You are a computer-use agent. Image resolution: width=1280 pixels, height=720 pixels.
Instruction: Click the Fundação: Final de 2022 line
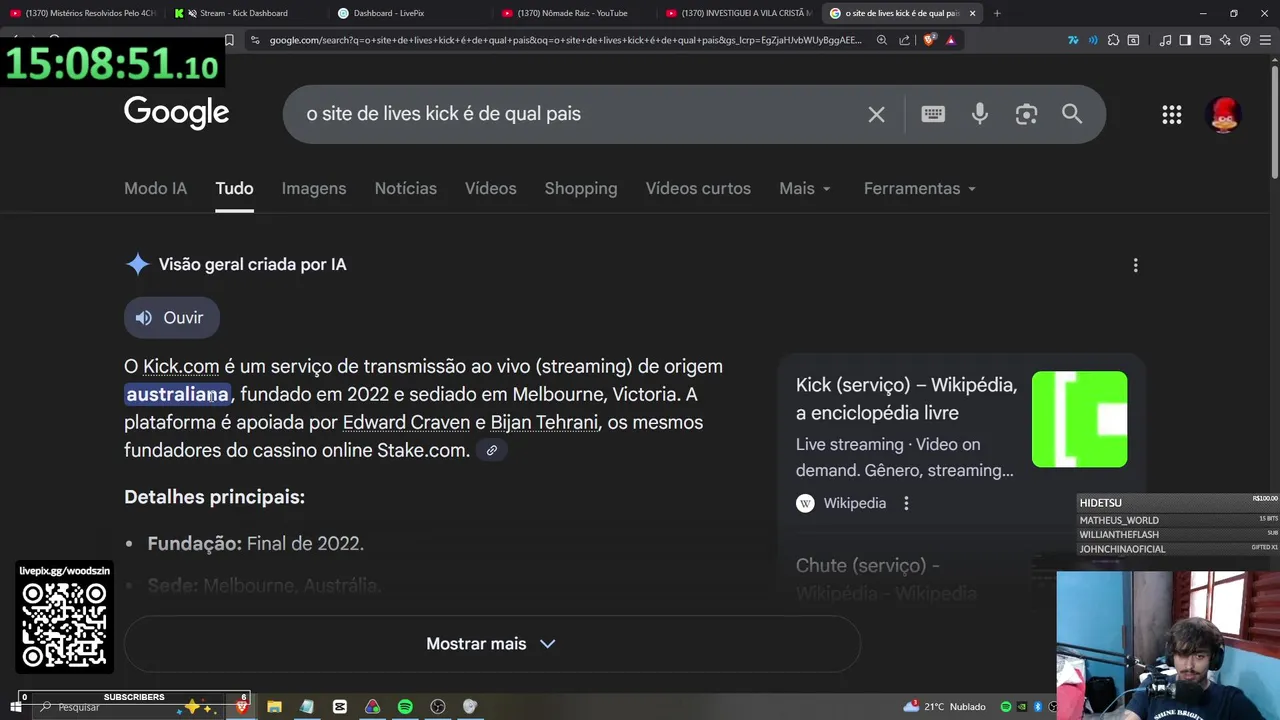coord(255,544)
